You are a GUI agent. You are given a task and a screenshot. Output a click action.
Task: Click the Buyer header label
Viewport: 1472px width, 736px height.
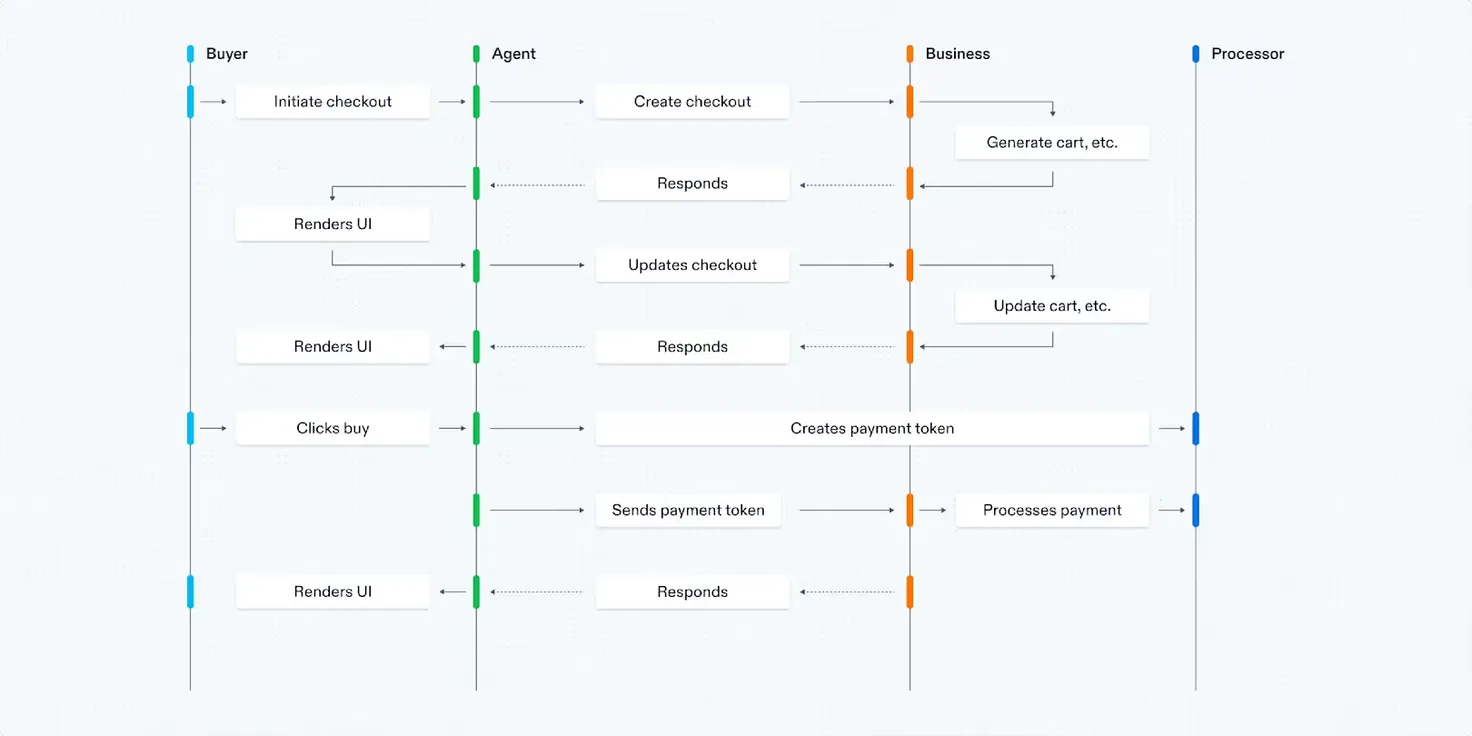227,54
